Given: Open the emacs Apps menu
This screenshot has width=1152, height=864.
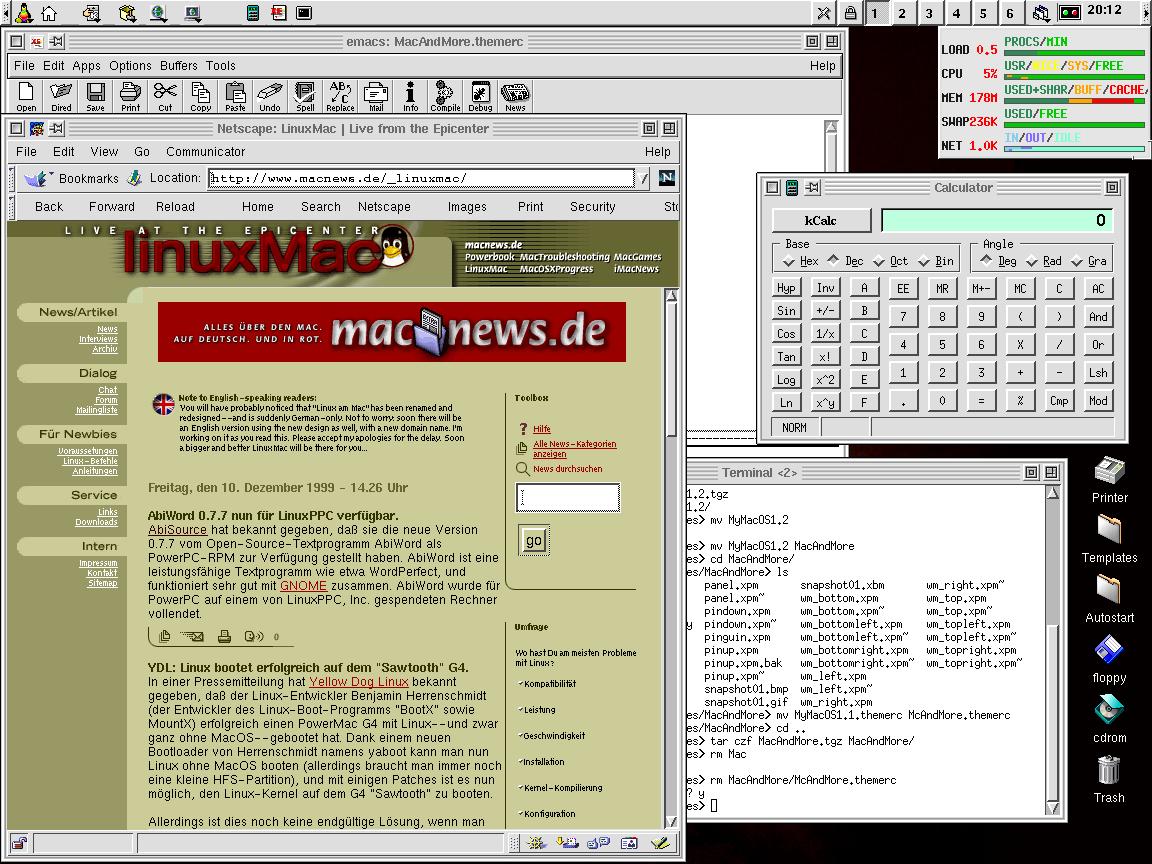Looking at the screenshot, I should click(87, 65).
